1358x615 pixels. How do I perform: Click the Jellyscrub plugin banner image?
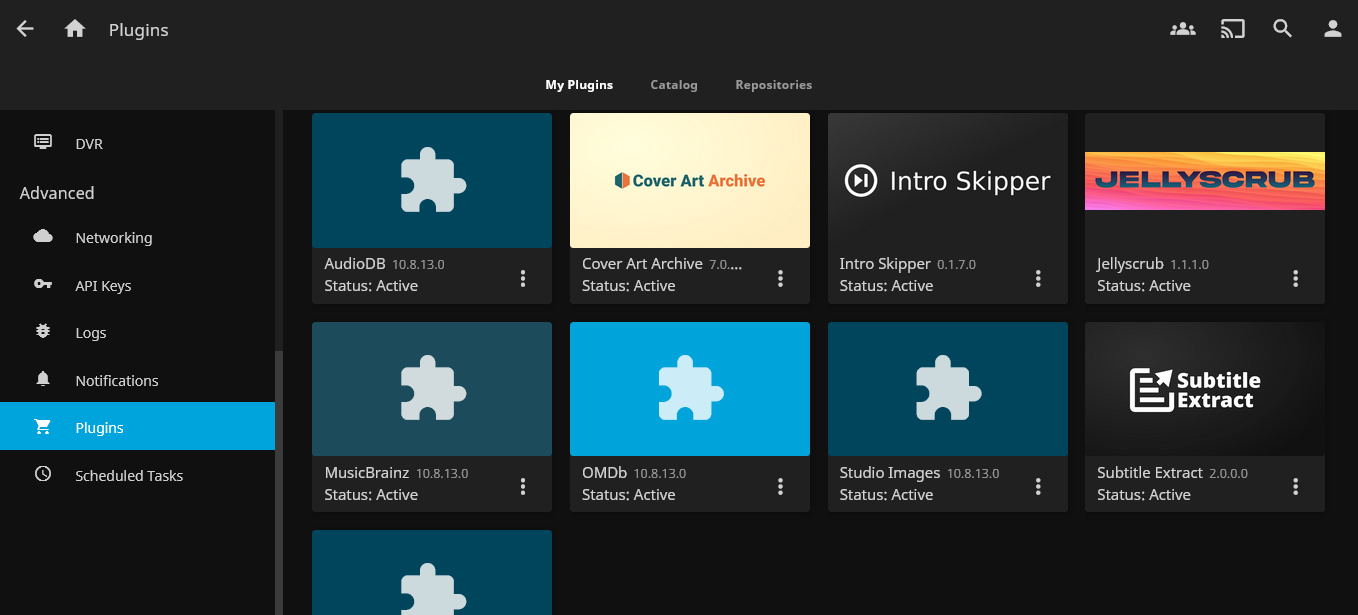[1204, 180]
